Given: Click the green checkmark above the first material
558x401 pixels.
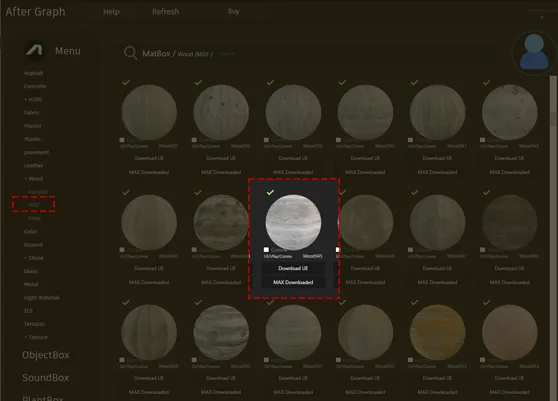Looking at the screenshot, I should (x=126, y=83).
